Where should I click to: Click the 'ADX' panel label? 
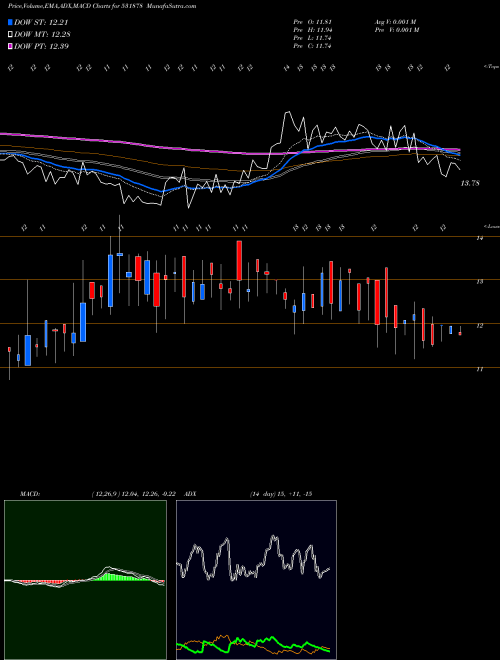[x=191, y=494]
